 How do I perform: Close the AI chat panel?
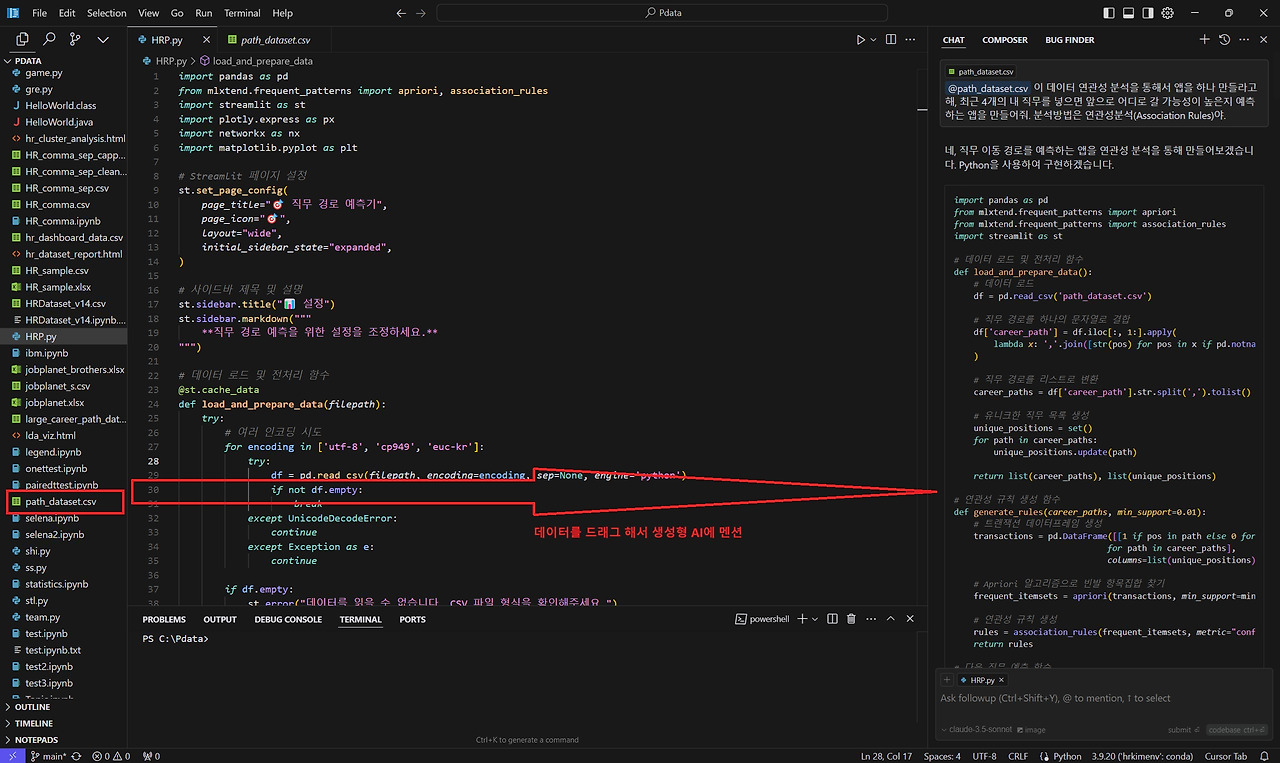(x=1265, y=40)
